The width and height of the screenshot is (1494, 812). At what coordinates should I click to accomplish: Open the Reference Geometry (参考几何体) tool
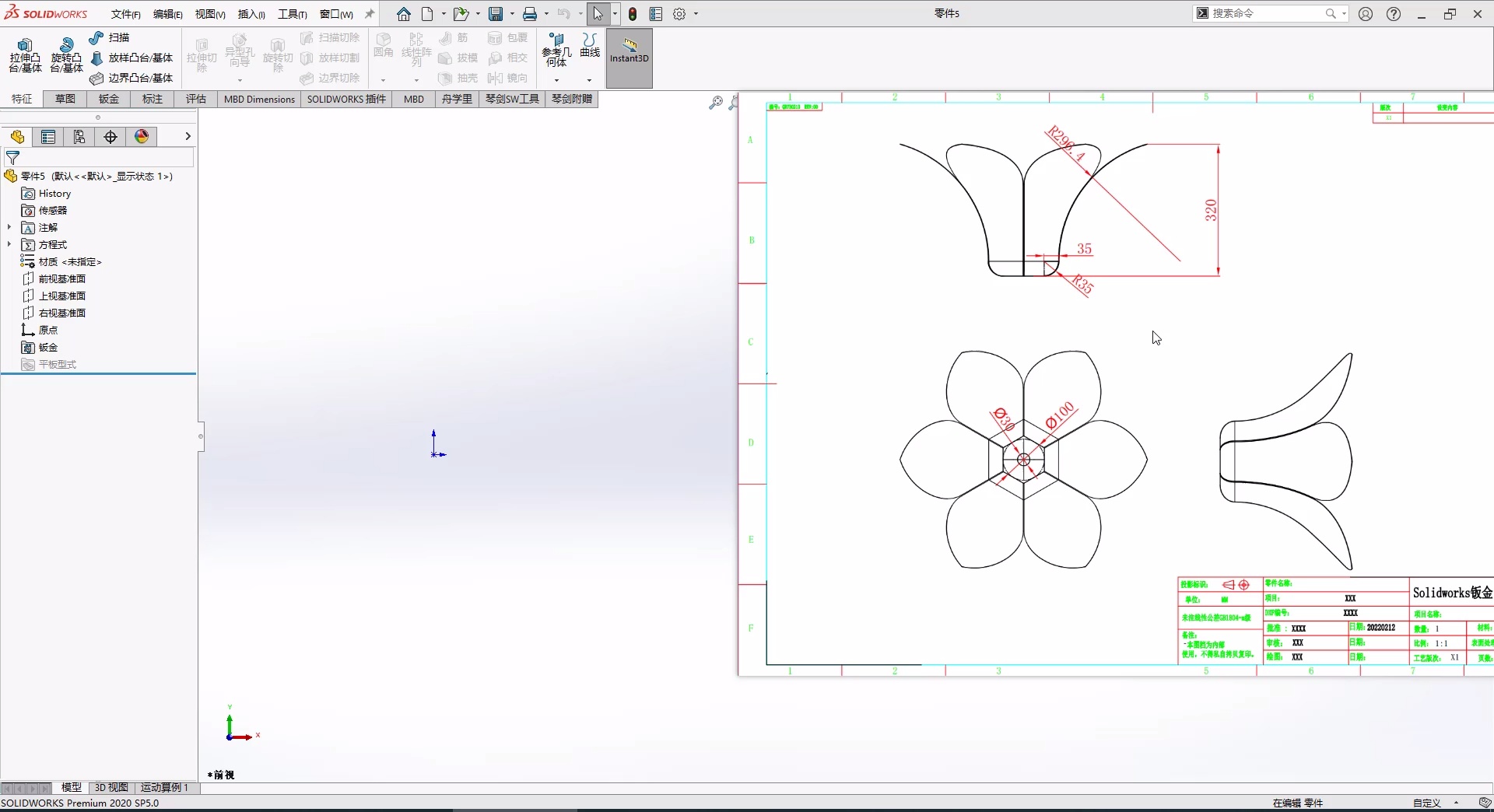click(556, 50)
